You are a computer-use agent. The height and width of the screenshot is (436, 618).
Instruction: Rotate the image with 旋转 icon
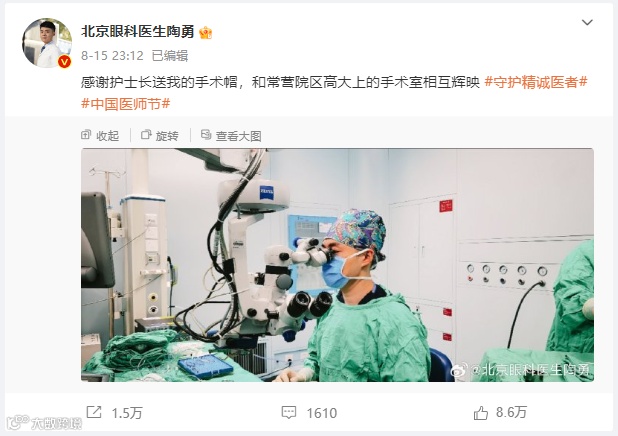pyautogui.click(x=146, y=135)
